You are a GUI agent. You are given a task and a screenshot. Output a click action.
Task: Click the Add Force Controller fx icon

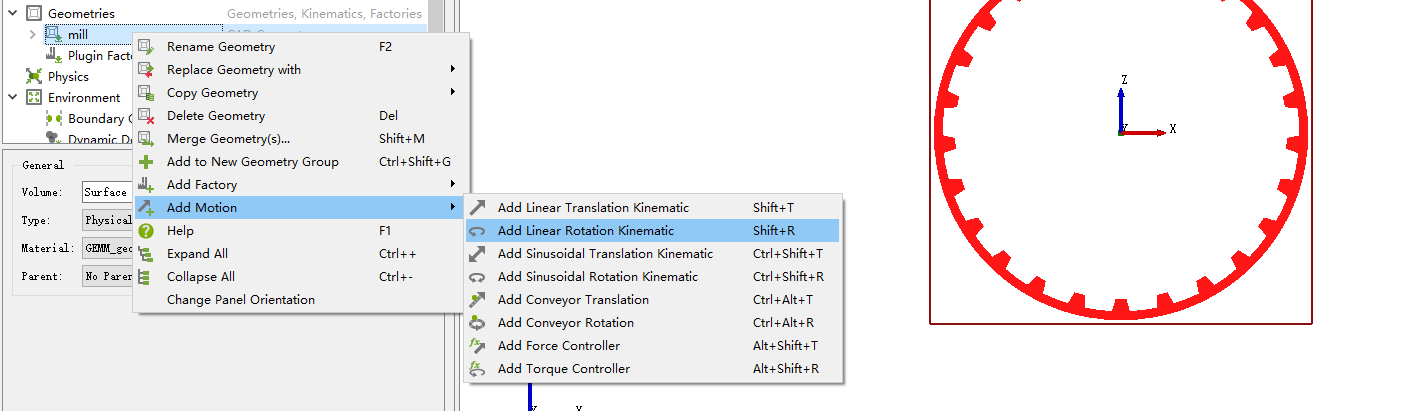pos(478,346)
